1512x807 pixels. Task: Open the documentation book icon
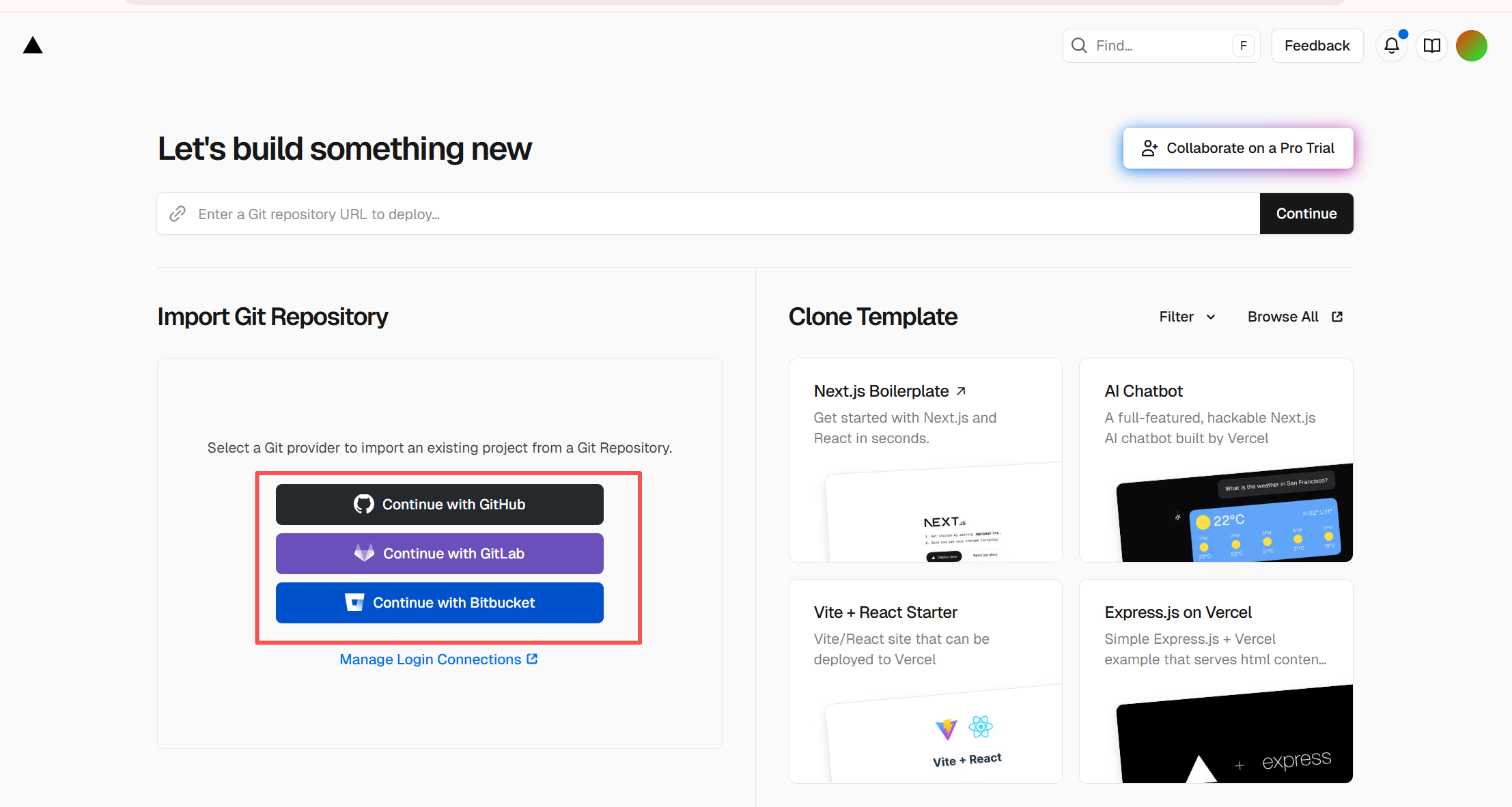pyautogui.click(x=1431, y=46)
